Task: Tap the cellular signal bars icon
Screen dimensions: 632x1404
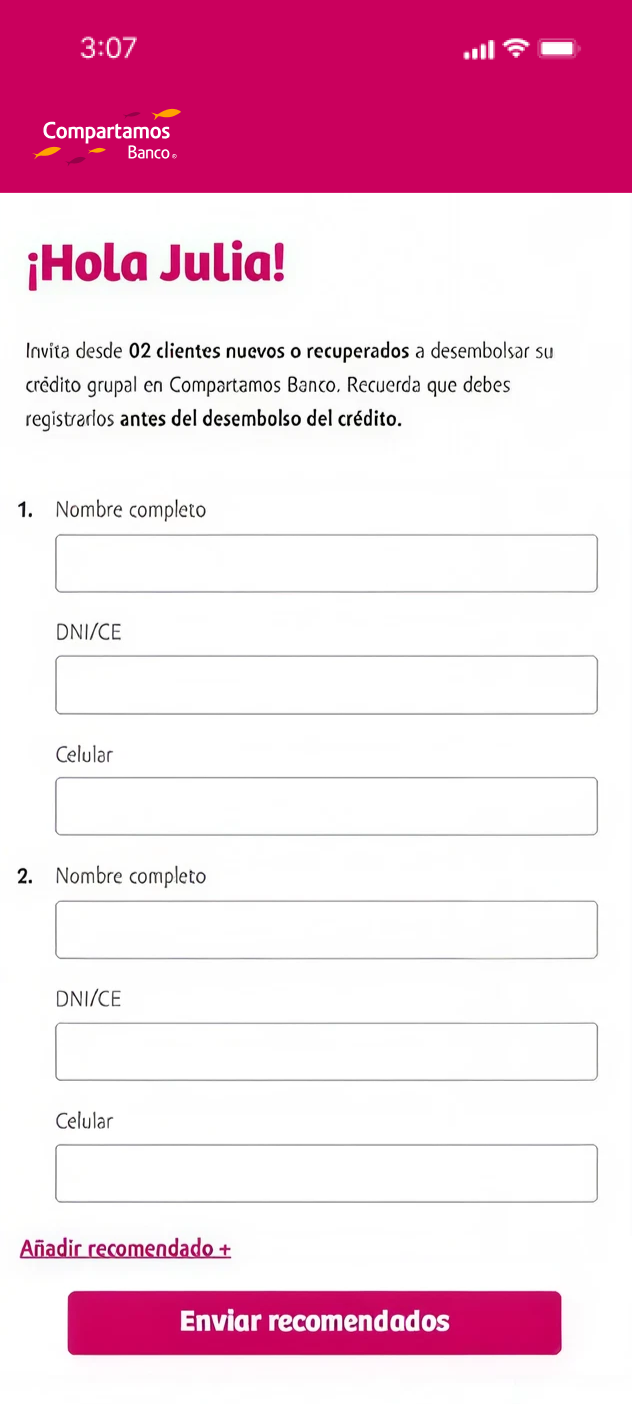Action: point(479,49)
